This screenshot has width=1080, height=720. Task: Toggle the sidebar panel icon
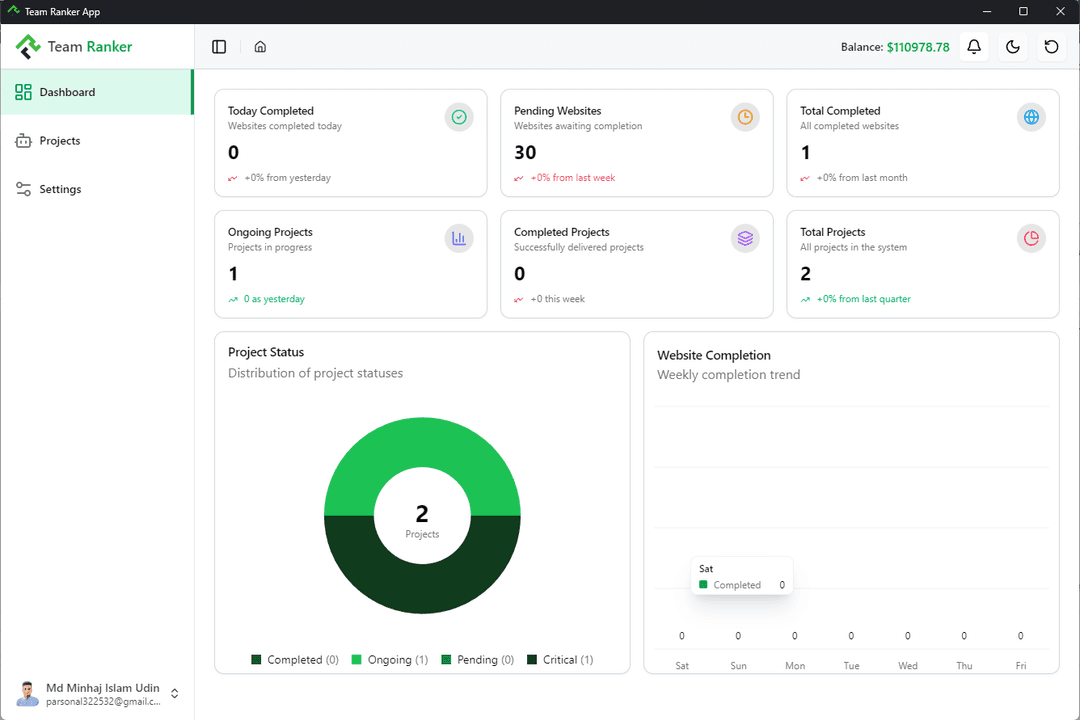(219, 47)
